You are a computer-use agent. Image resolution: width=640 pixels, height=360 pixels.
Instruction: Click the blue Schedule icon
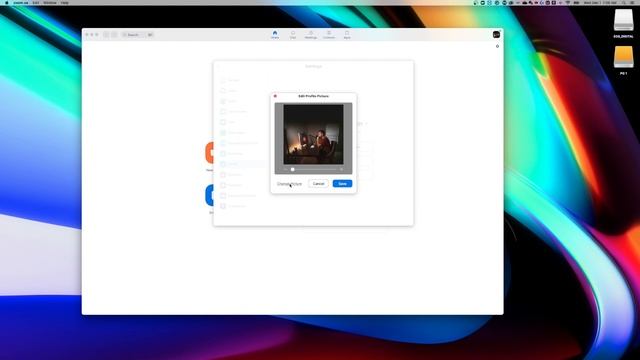pyautogui.click(x=210, y=195)
